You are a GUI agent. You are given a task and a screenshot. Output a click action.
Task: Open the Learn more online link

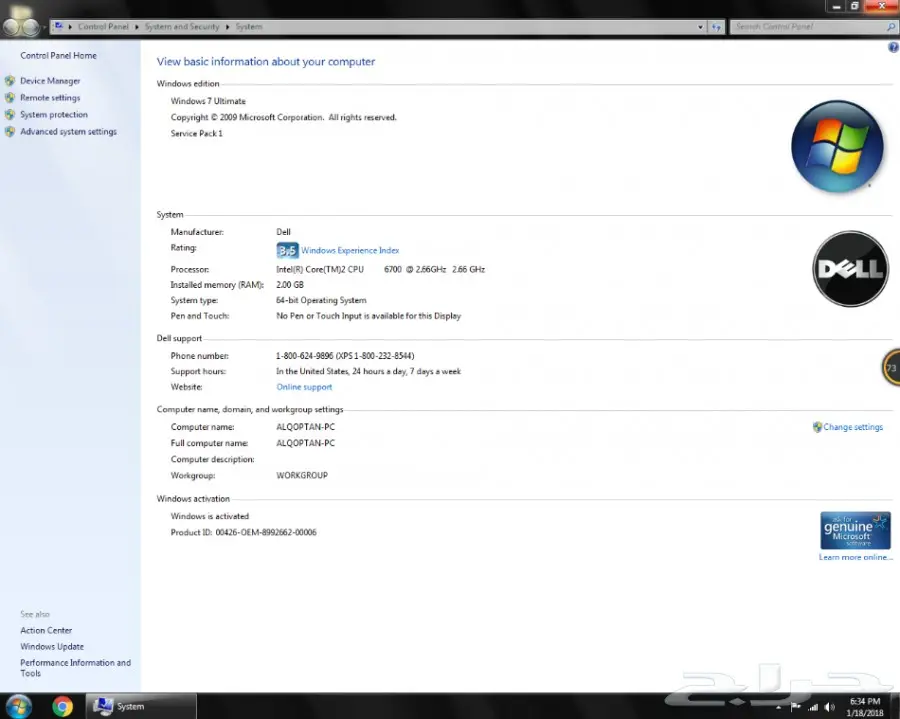[x=855, y=557]
